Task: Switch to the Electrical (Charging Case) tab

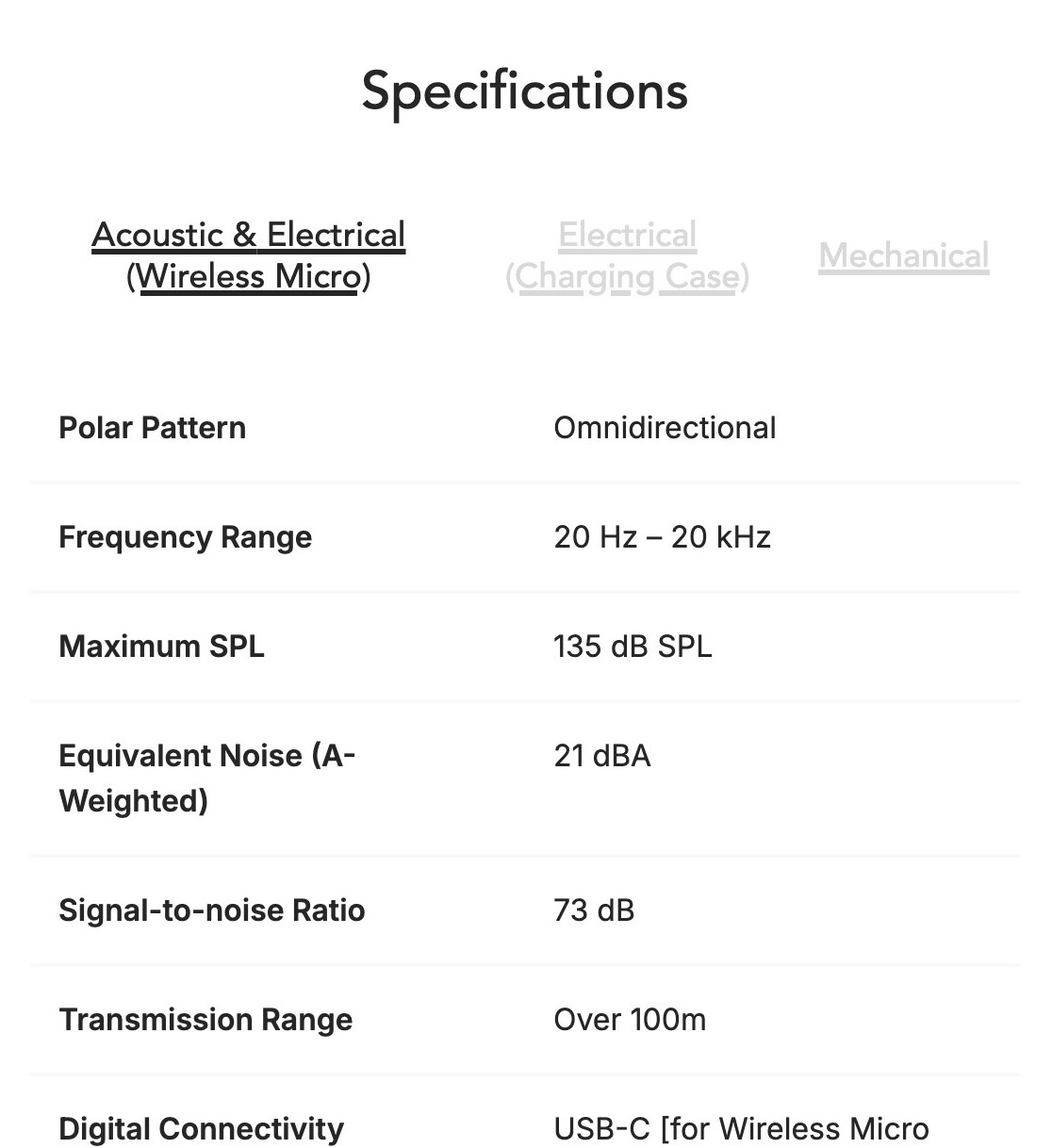Action: tap(627, 255)
